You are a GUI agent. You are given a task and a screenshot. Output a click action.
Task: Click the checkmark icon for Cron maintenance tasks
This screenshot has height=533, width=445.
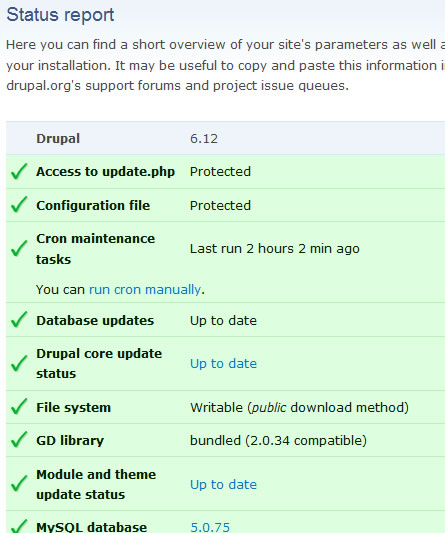(19, 248)
